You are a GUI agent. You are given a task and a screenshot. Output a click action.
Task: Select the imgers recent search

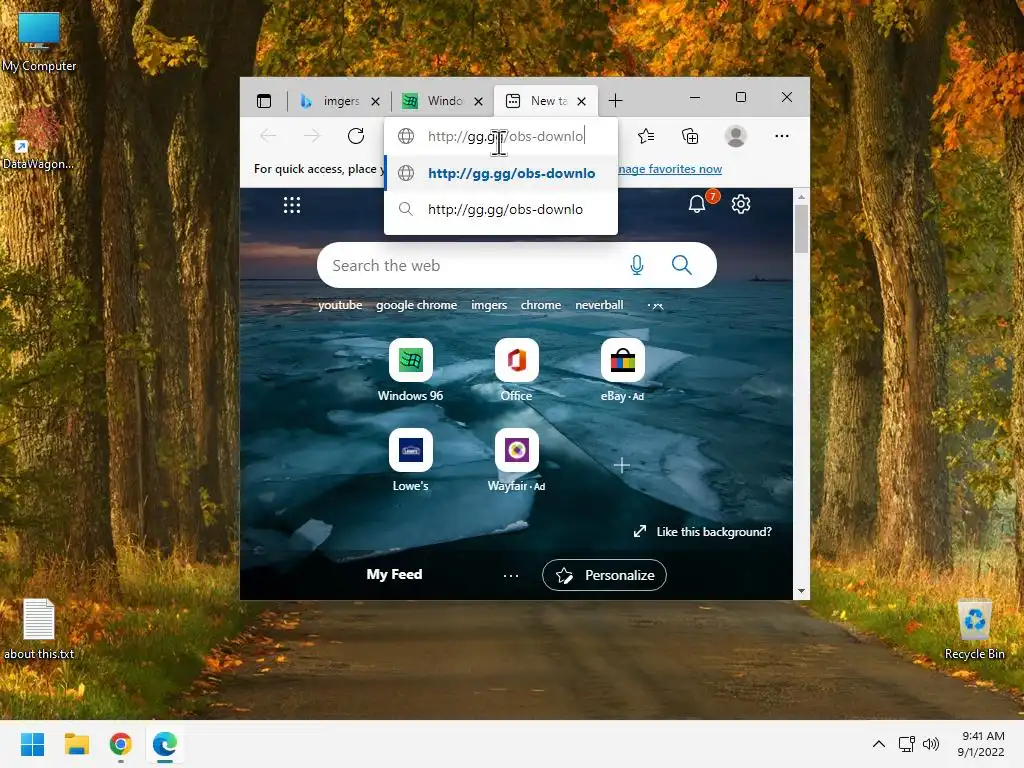489,305
